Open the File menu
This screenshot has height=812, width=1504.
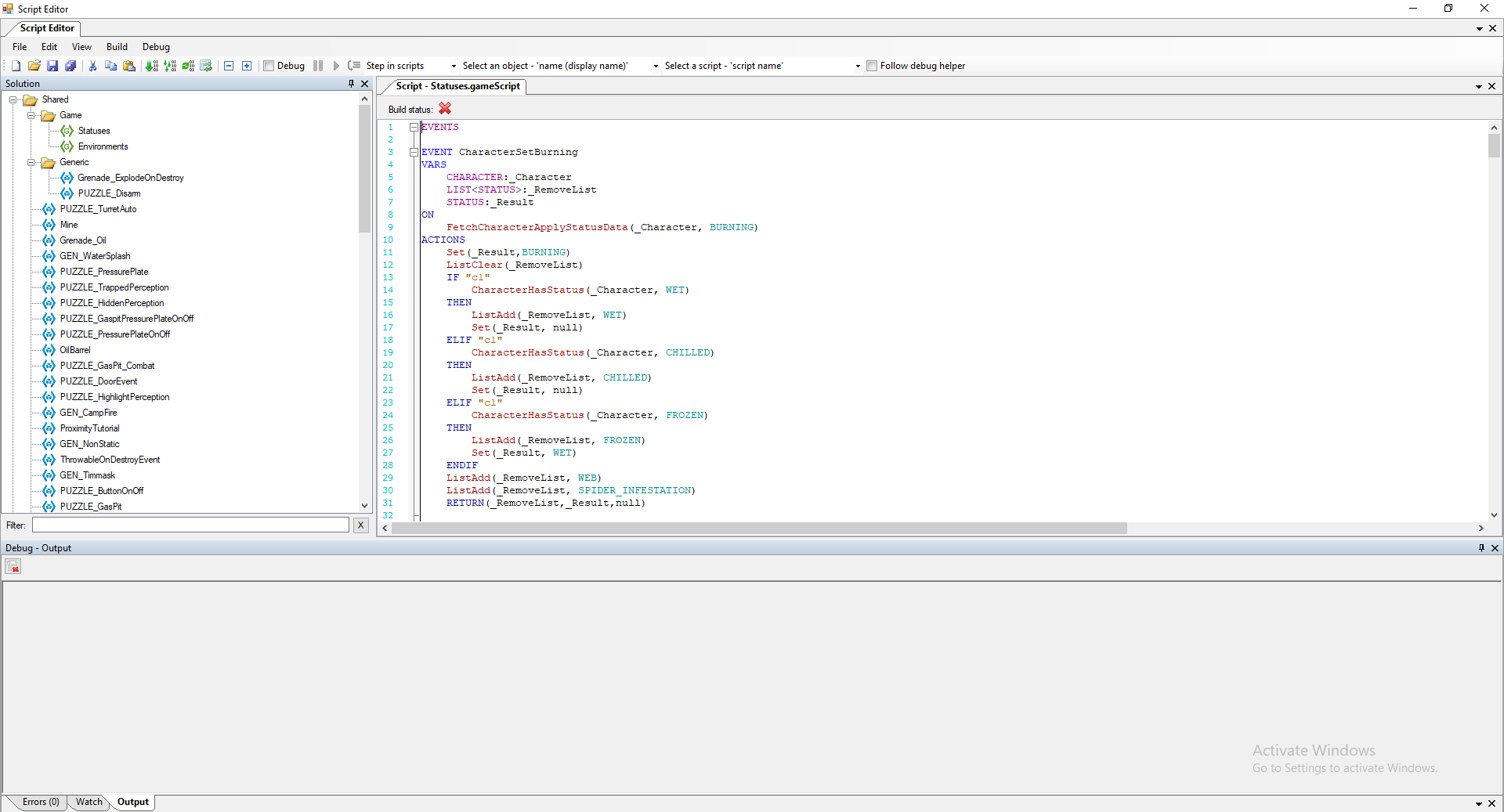coord(20,47)
